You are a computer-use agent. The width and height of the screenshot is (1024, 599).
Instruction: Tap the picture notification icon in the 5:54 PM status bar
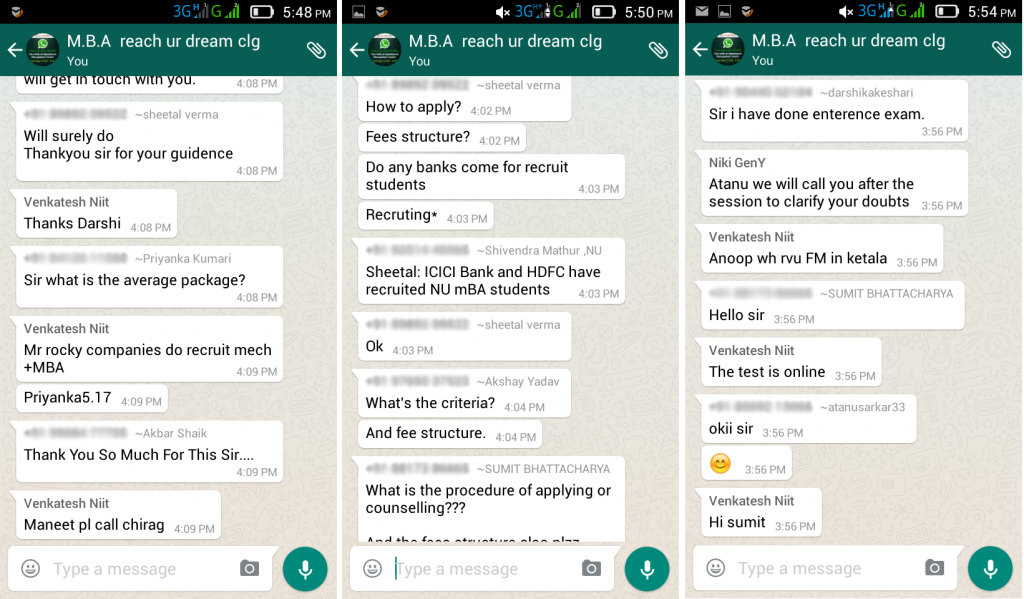coord(724,11)
